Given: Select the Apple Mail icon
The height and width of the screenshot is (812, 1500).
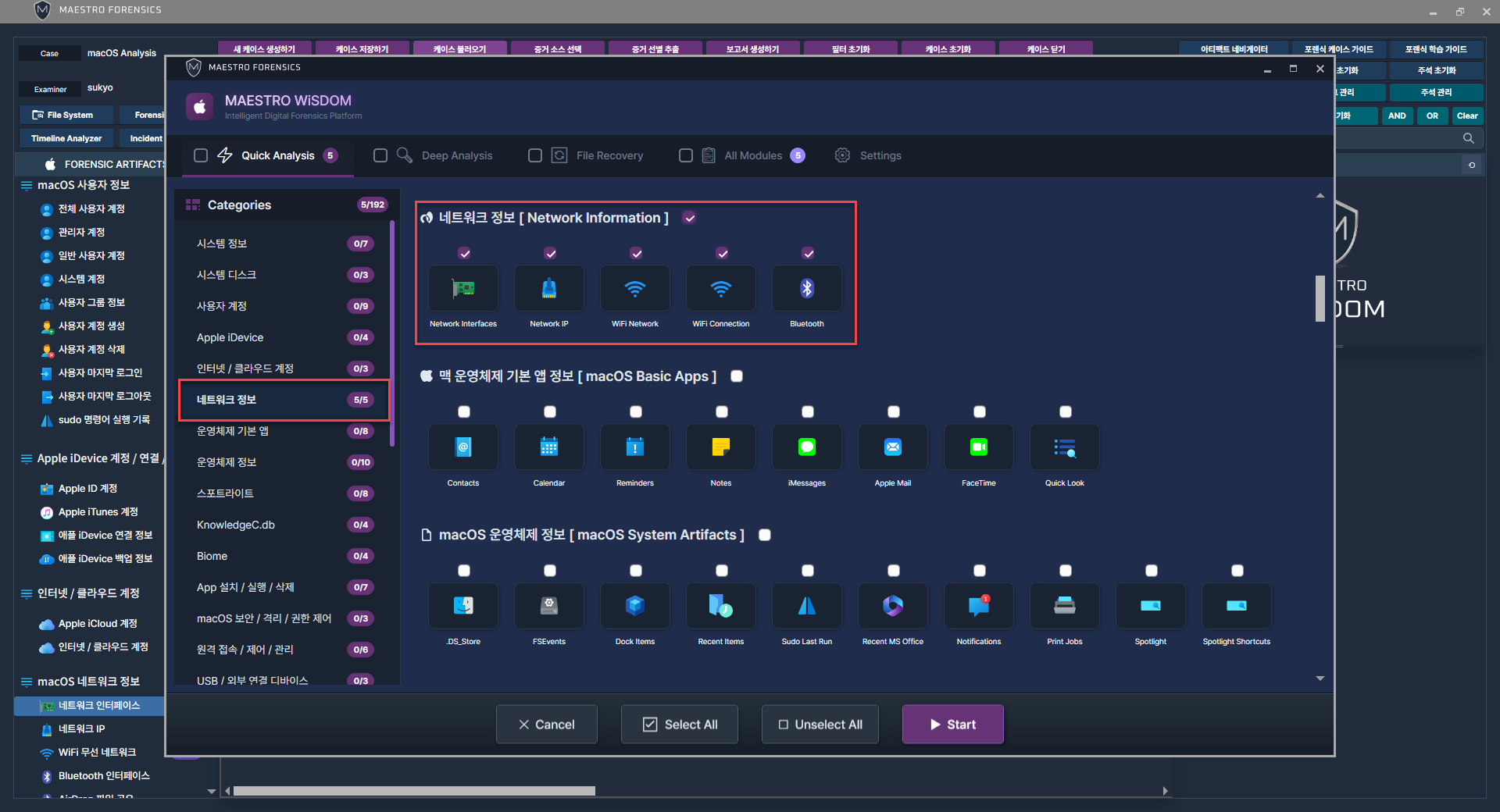Looking at the screenshot, I should coord(892,447).
